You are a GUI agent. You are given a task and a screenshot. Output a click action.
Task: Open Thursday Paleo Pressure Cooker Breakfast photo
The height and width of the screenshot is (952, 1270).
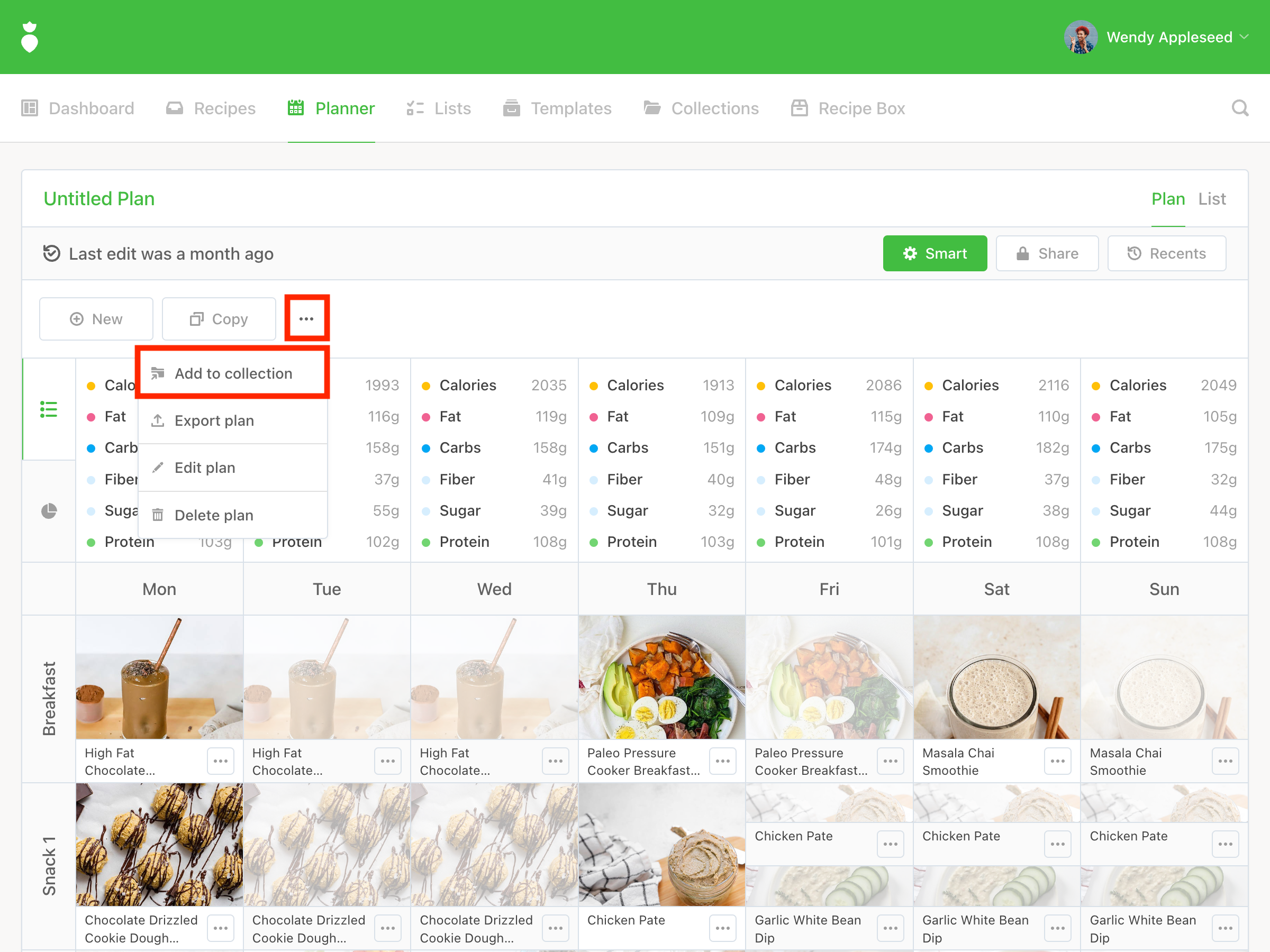click(661, 677)
